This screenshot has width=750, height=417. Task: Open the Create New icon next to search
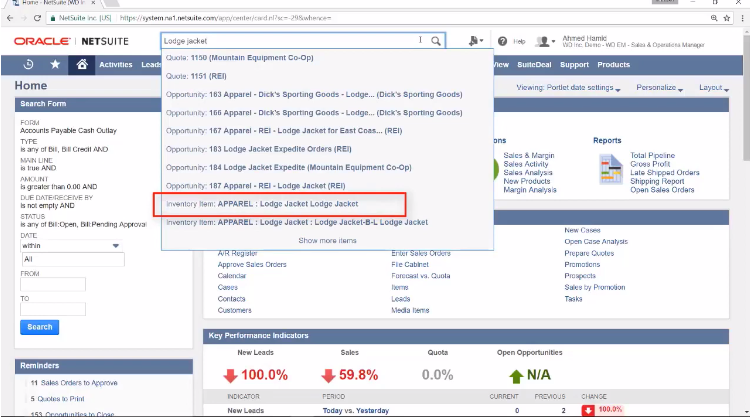coord(475,41)
